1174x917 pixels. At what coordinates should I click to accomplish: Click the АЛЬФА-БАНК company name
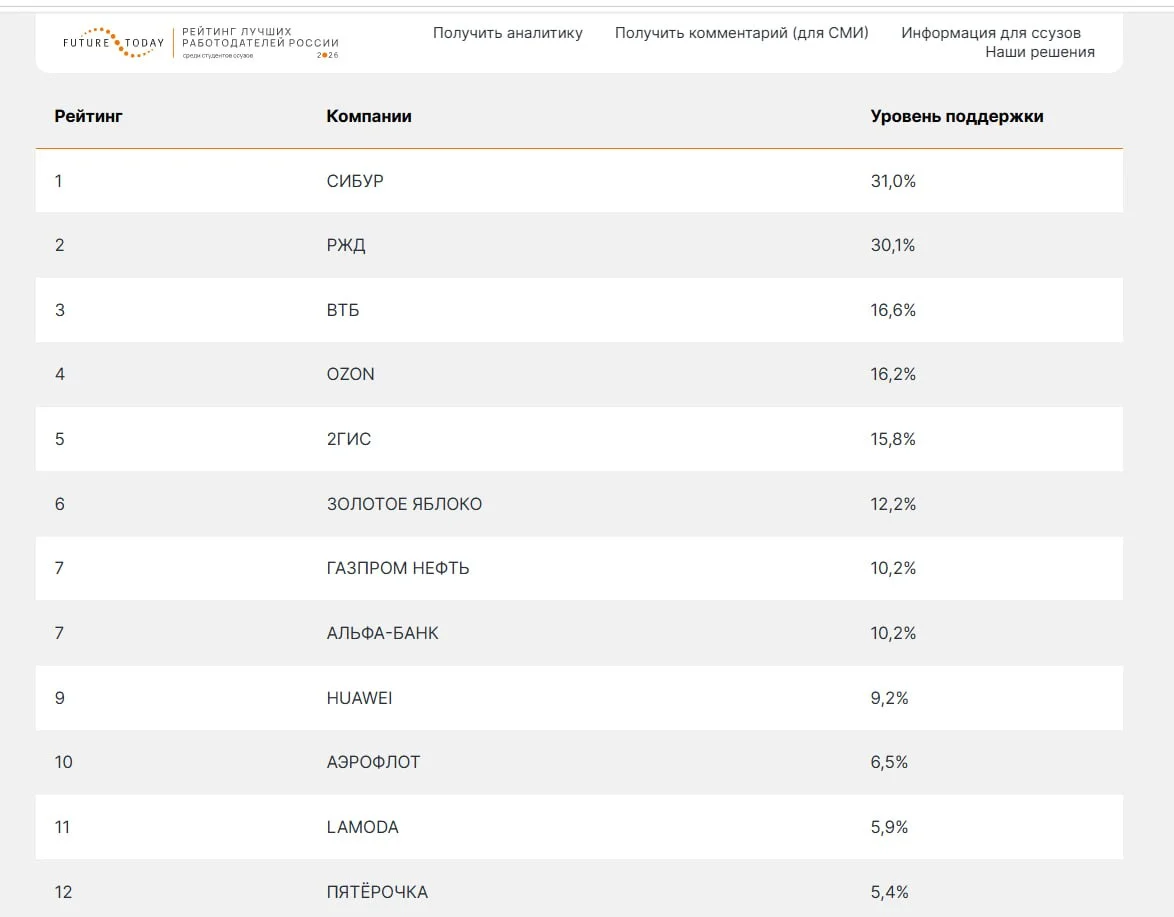point(383,633)
